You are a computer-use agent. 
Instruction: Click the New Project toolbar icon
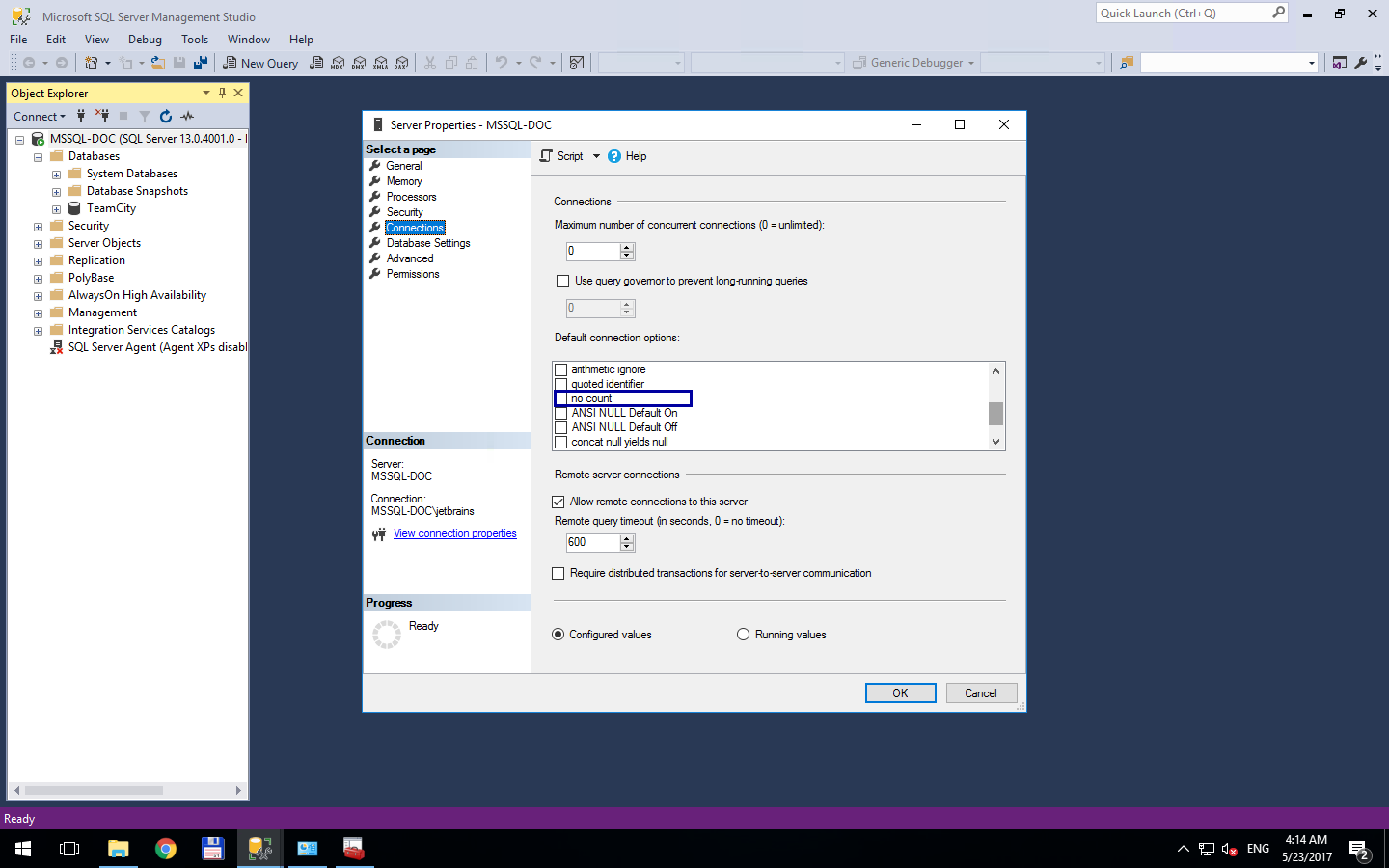click(92, 63)
